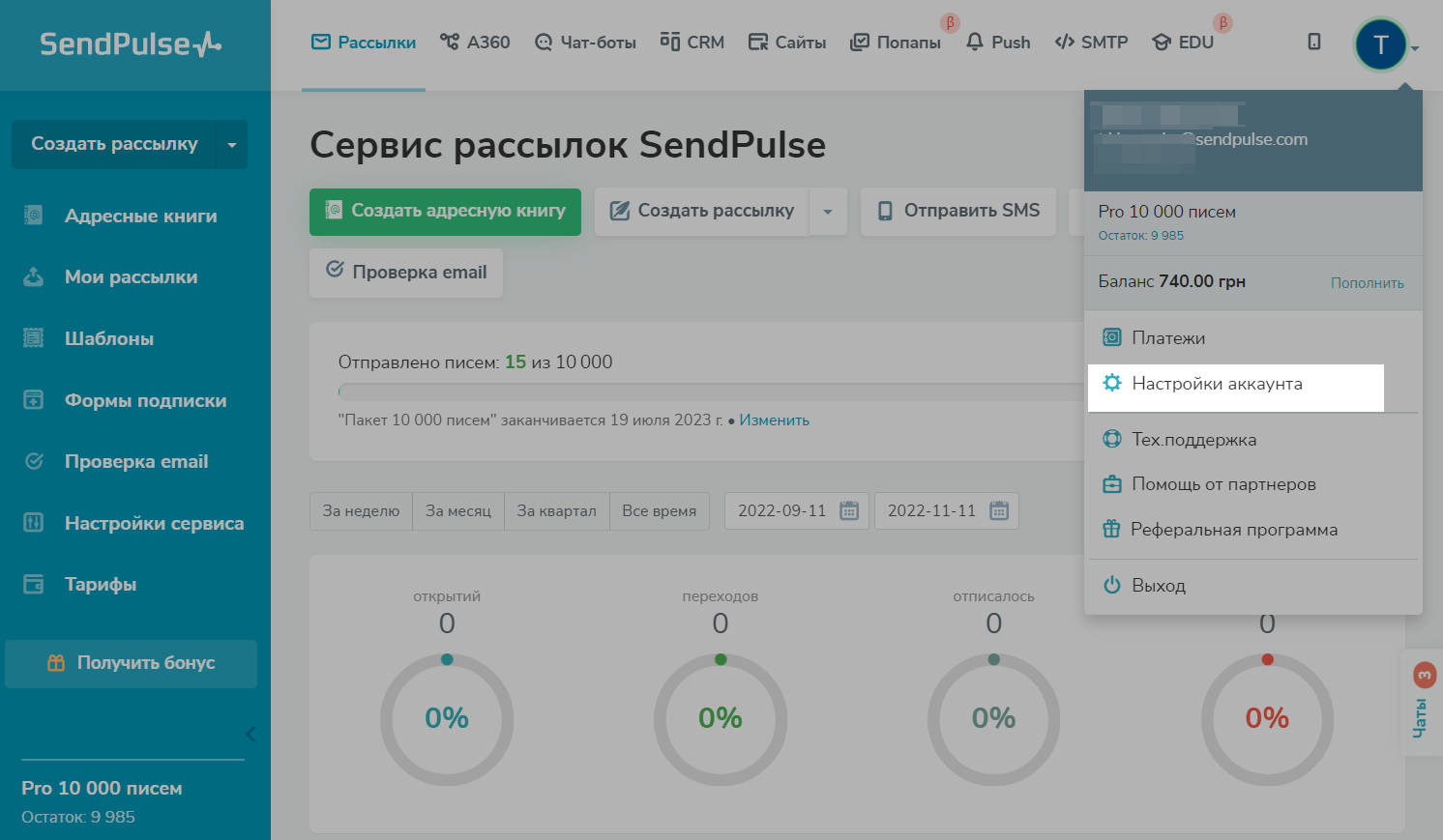Click the Пополнить balance link
The width and height of the screenshot is (1443, 840).
[x=1367, y=283]
